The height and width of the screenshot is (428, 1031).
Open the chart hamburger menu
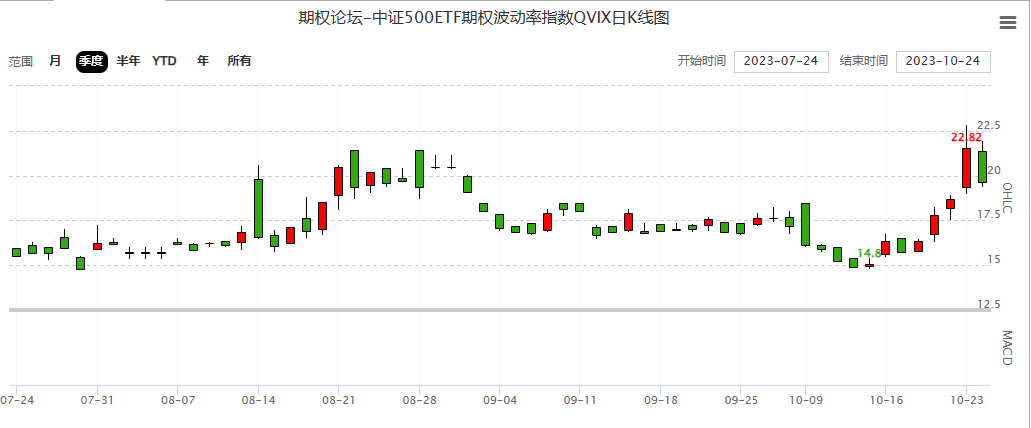[1007, 22]
